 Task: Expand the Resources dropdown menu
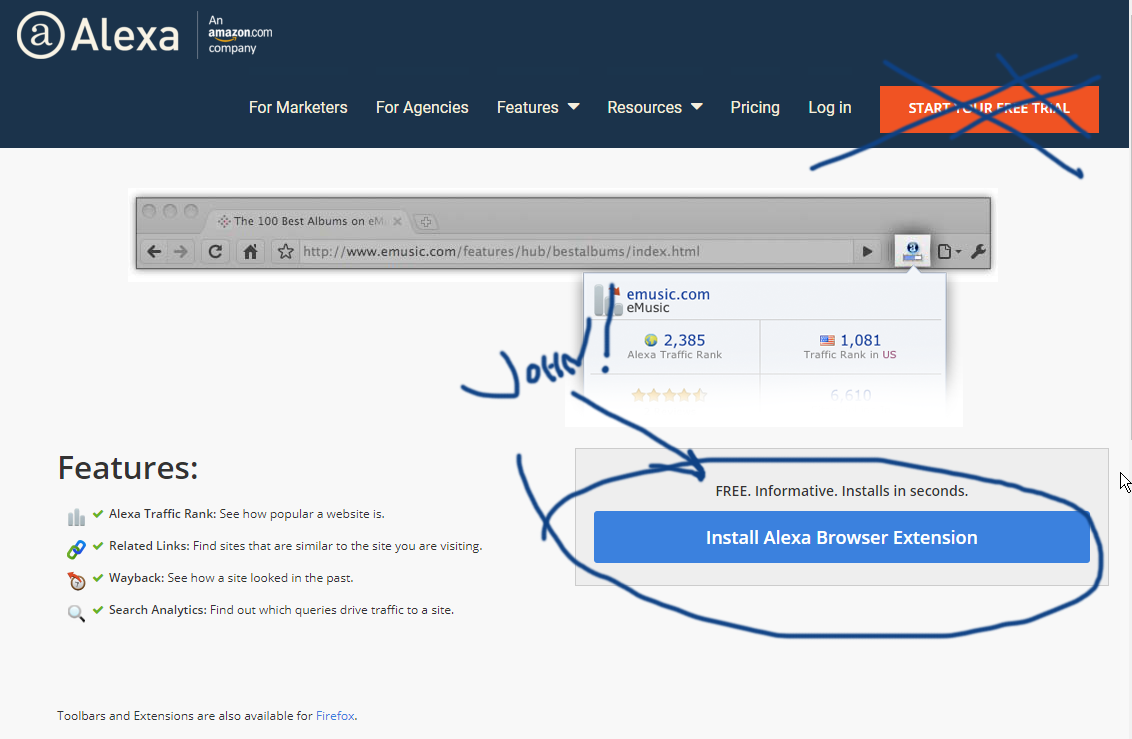tap(655, 108)
